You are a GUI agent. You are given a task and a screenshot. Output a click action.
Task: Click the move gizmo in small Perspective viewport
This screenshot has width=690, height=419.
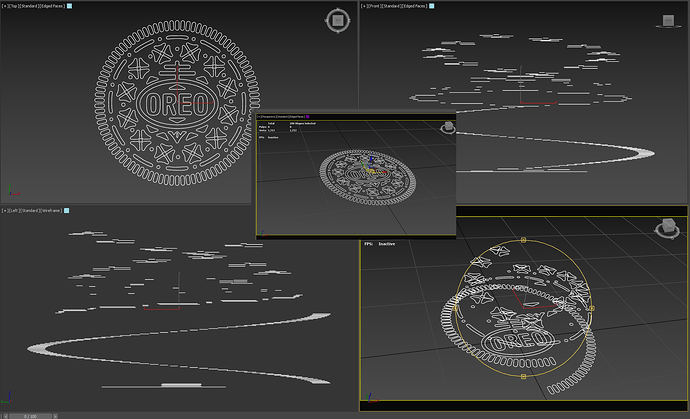[x=372, y=165]
